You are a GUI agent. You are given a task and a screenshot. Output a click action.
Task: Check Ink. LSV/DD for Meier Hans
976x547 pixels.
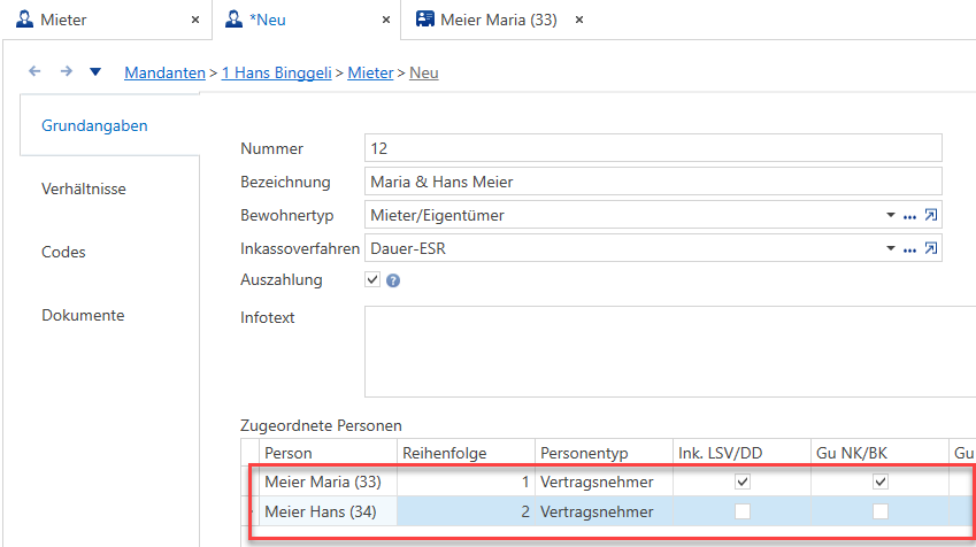tap(742, 511)
